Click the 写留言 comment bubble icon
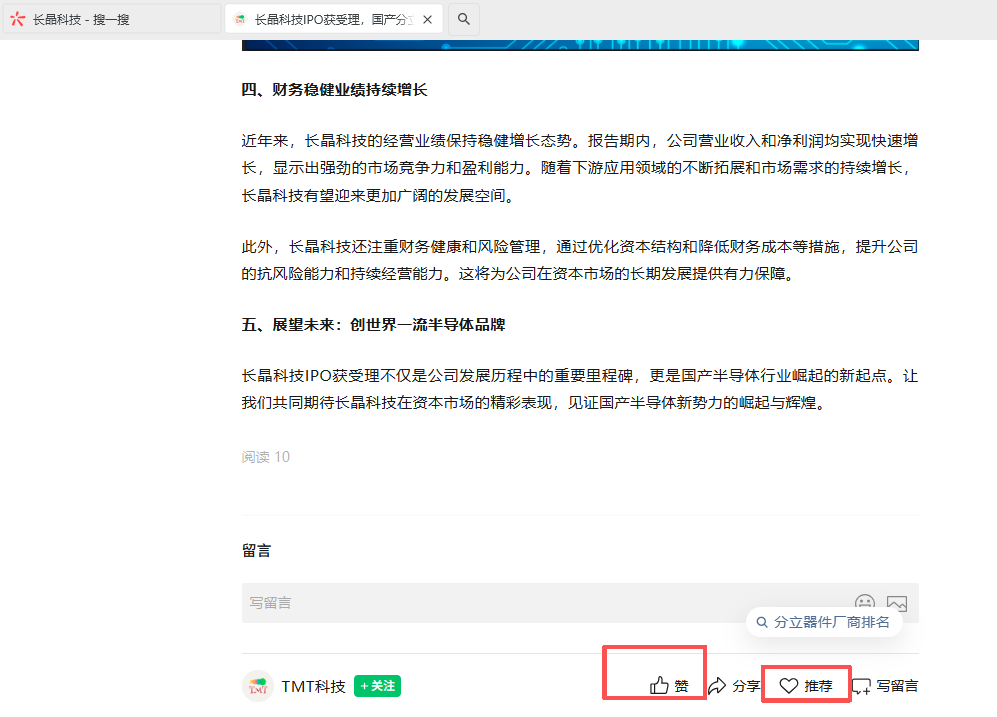This screenshot has width=997, height=717. pyautogui.click(x=862, y=686)
